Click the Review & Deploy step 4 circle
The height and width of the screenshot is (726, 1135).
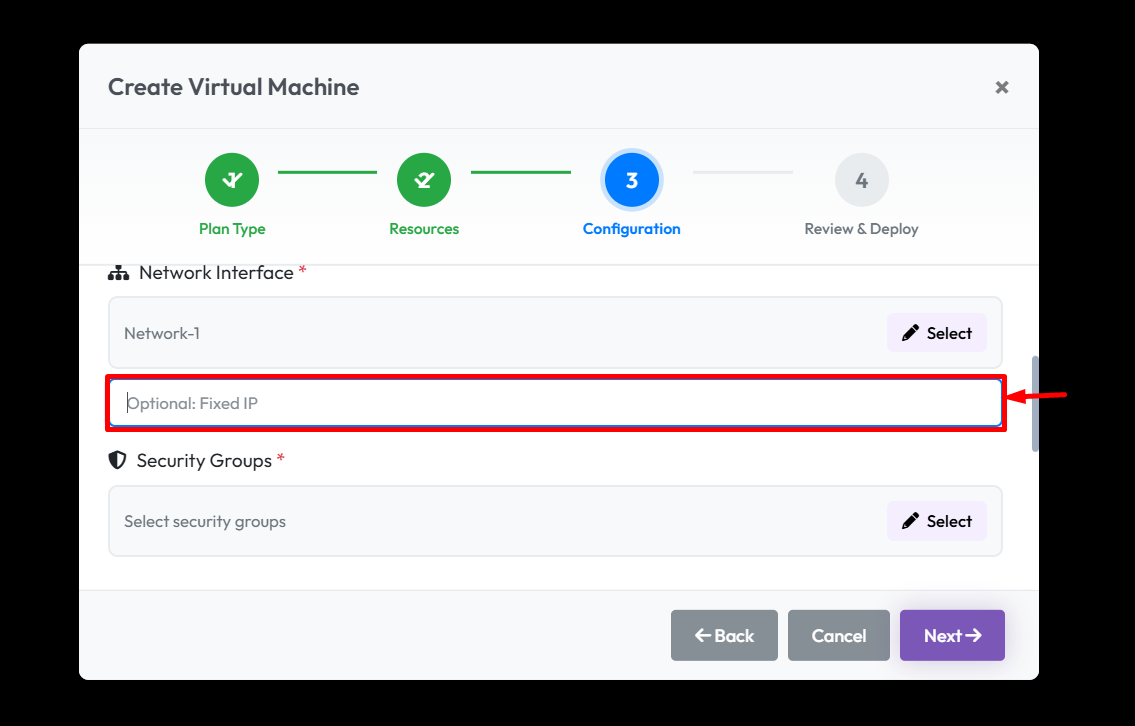tap(861, 180)
